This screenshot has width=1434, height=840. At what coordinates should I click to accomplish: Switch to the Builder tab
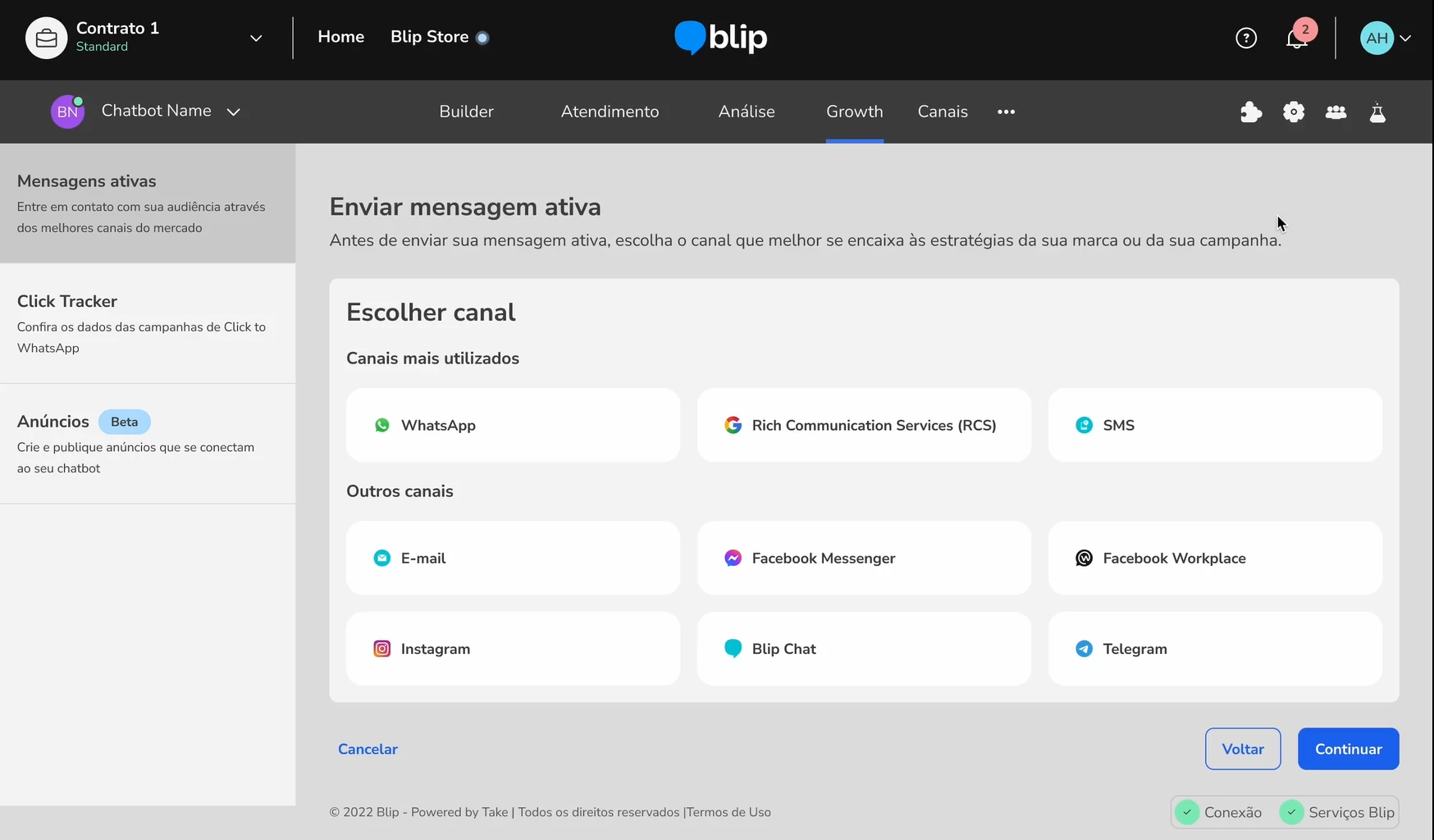coord(466,112)
